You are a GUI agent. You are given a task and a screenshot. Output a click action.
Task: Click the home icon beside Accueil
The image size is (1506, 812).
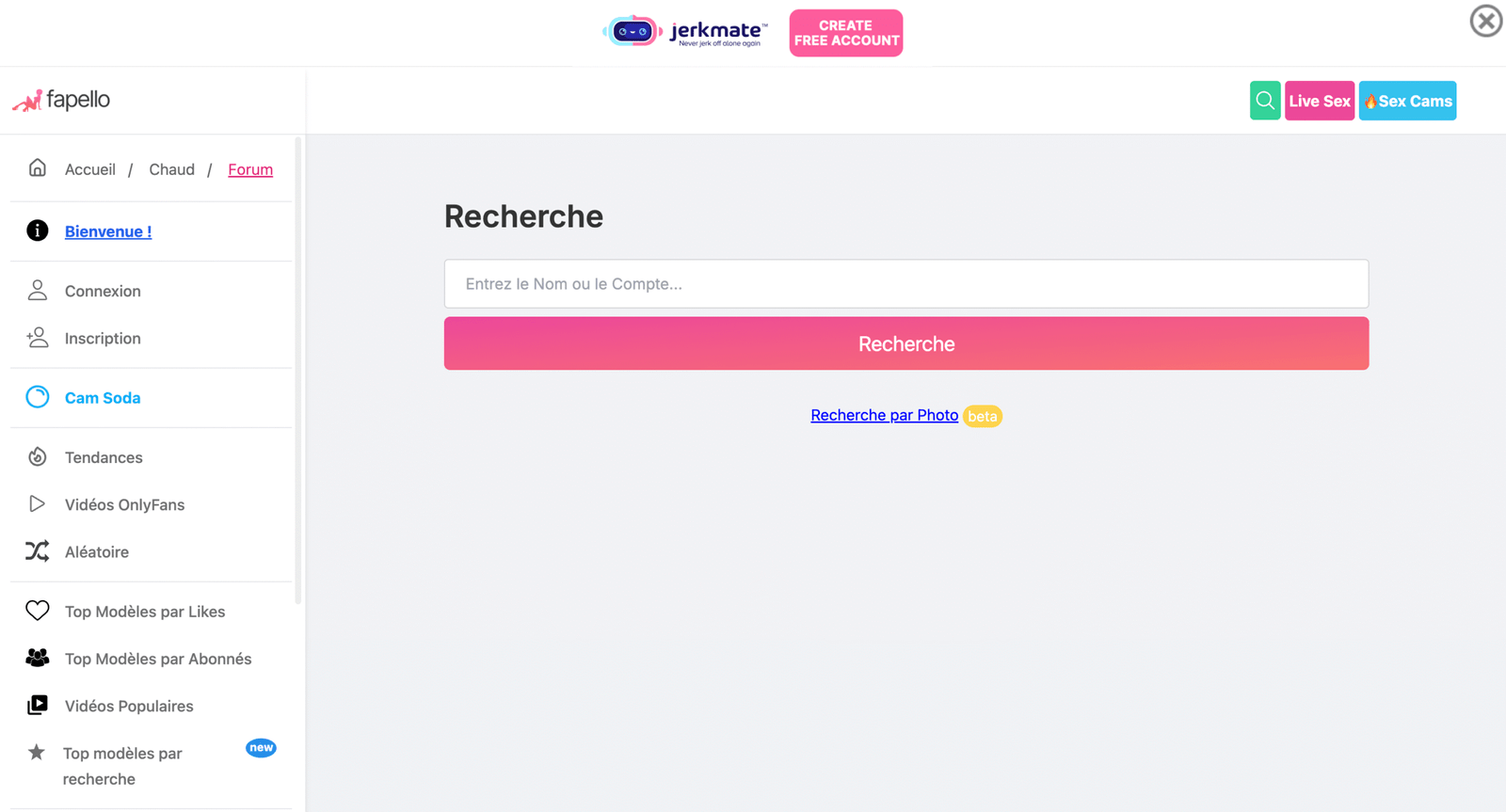[x=38, y=168]
